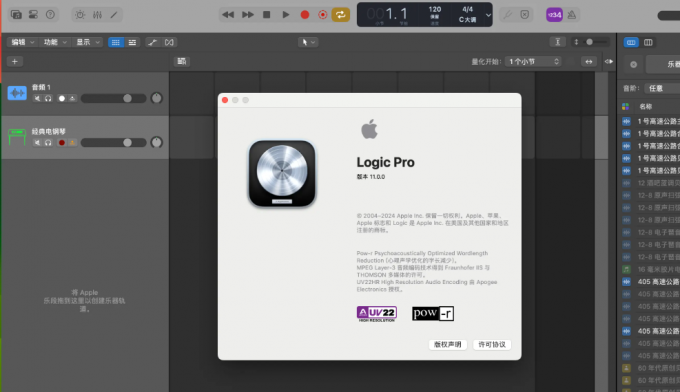Toggle the Inspector panel icon
This screenshot has height=392, width=680.
[x=33, y=15]
